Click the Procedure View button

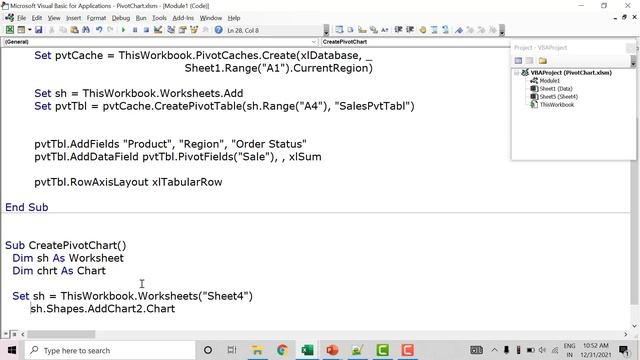(x=6, y=334)
